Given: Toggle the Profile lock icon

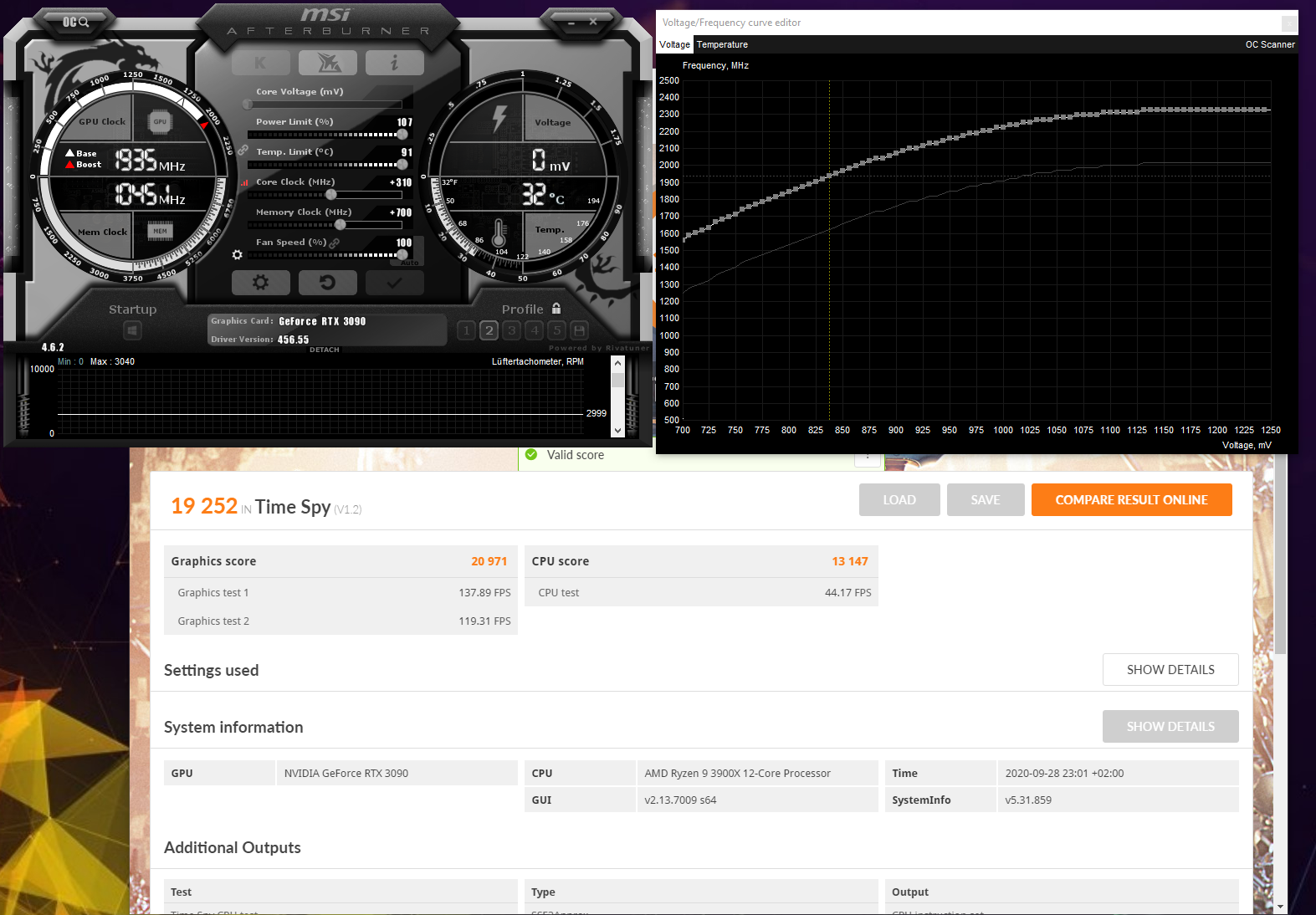Looking at the screenshot, I should pyautogui.click(x=556, y=309).
